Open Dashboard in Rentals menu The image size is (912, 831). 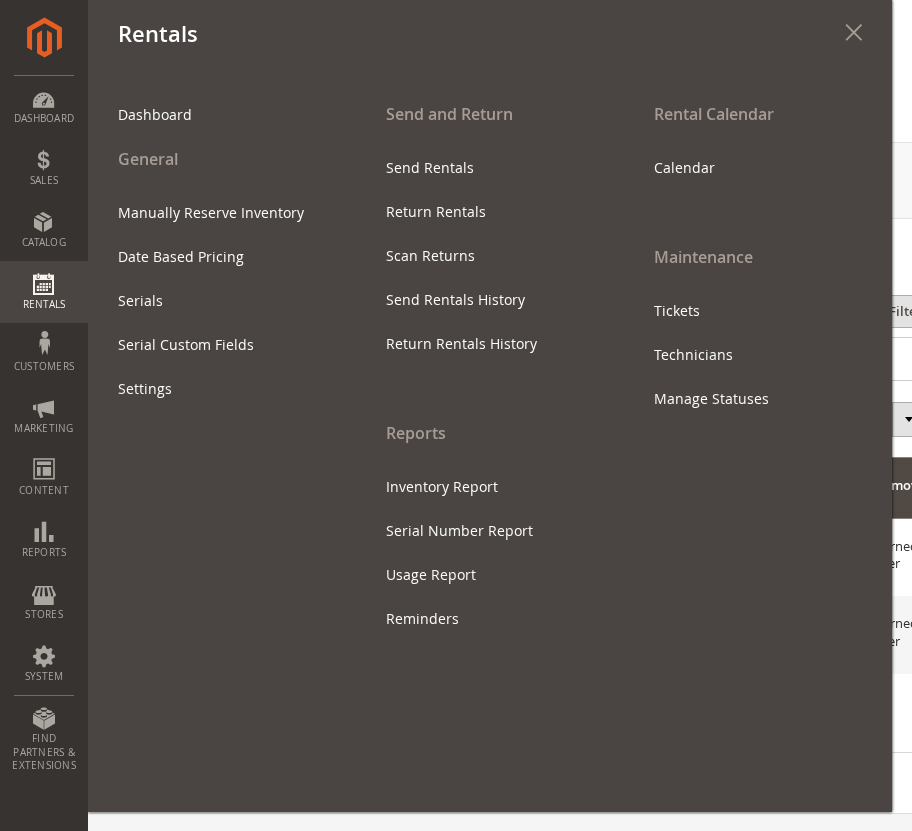click(155, 115)
